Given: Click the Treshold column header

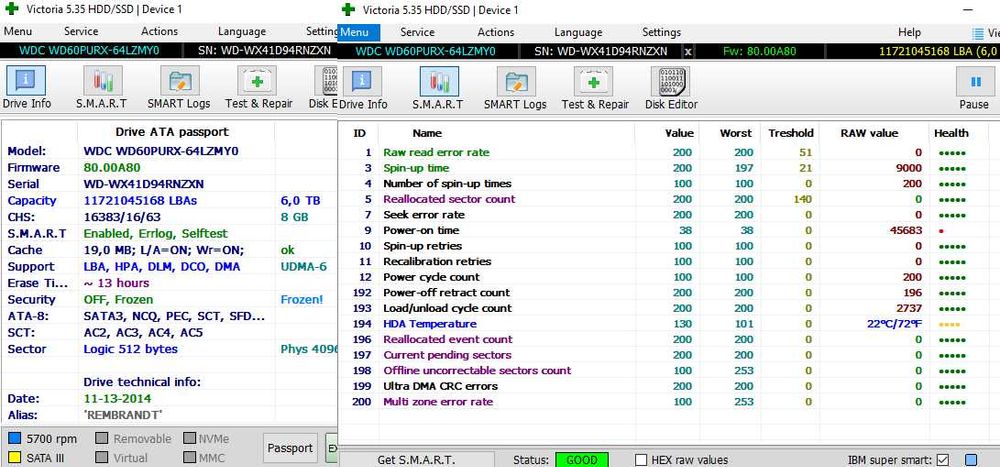Looking at the screenshot, I should click(791, 133).
